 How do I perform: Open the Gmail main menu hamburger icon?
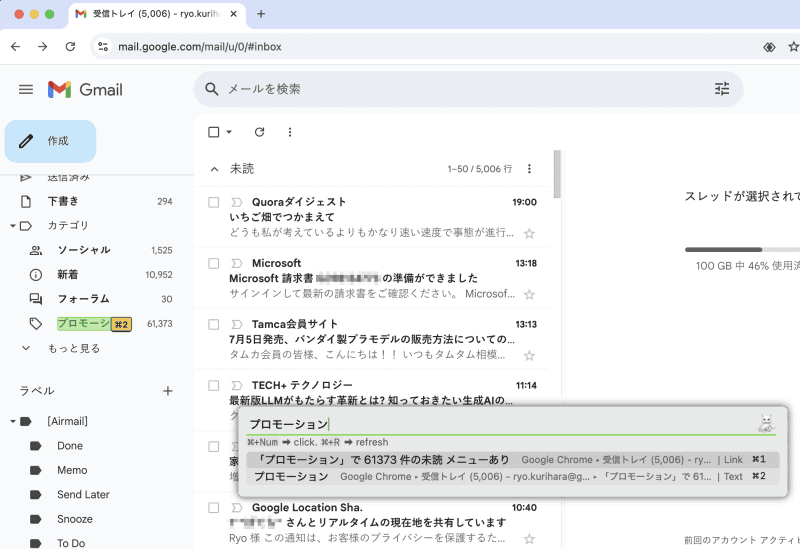(x=26, y=90)
